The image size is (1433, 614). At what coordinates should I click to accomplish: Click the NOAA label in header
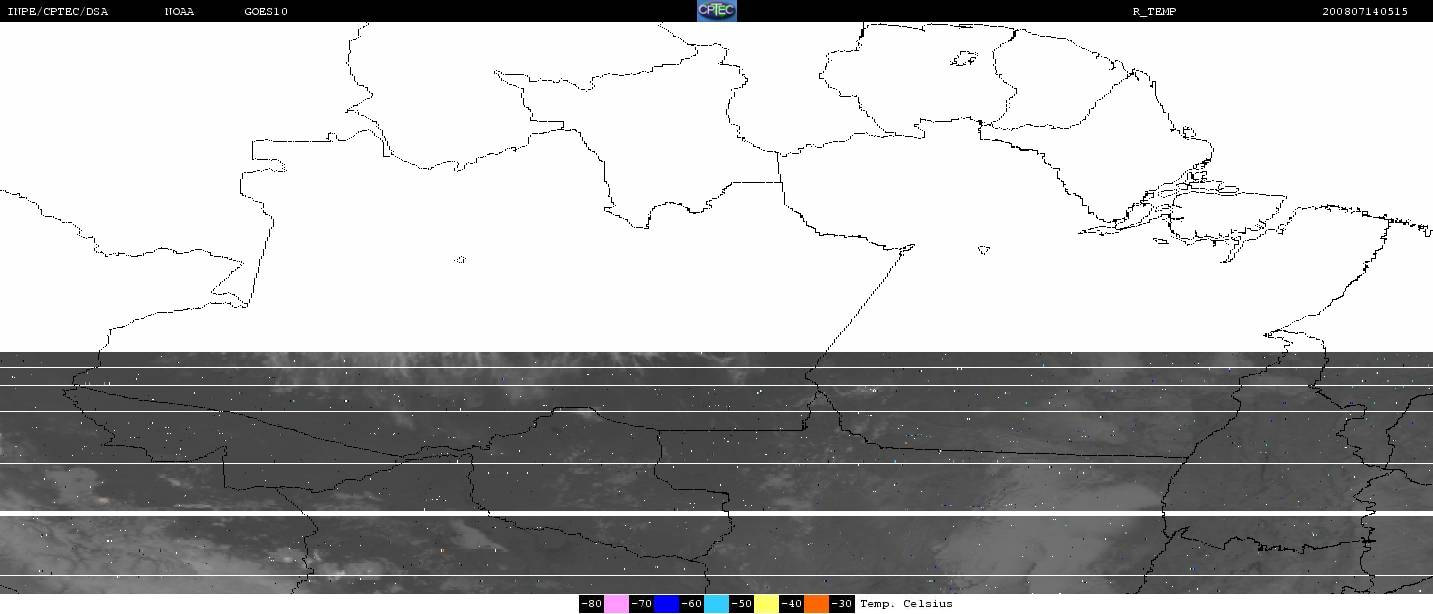point(180,12)
